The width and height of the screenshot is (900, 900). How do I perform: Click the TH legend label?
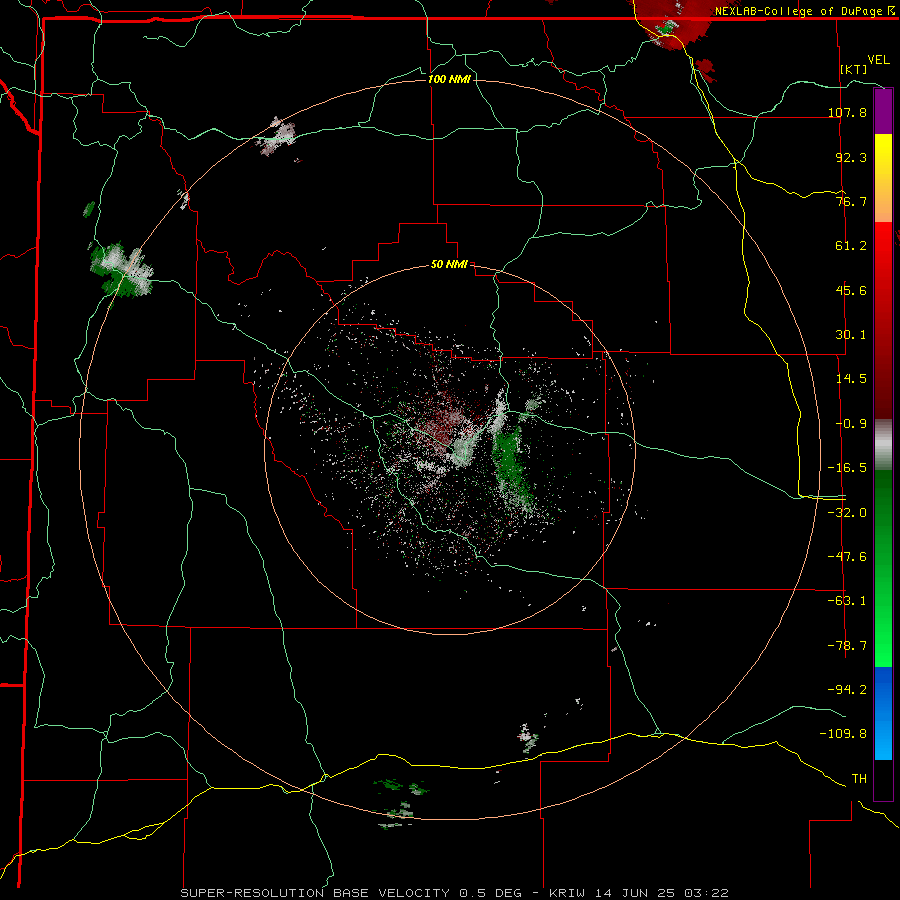859,779
